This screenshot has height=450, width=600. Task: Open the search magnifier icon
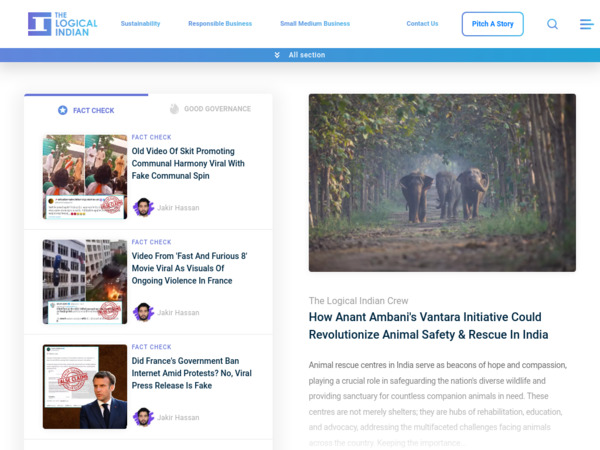(x=552, y=24)
